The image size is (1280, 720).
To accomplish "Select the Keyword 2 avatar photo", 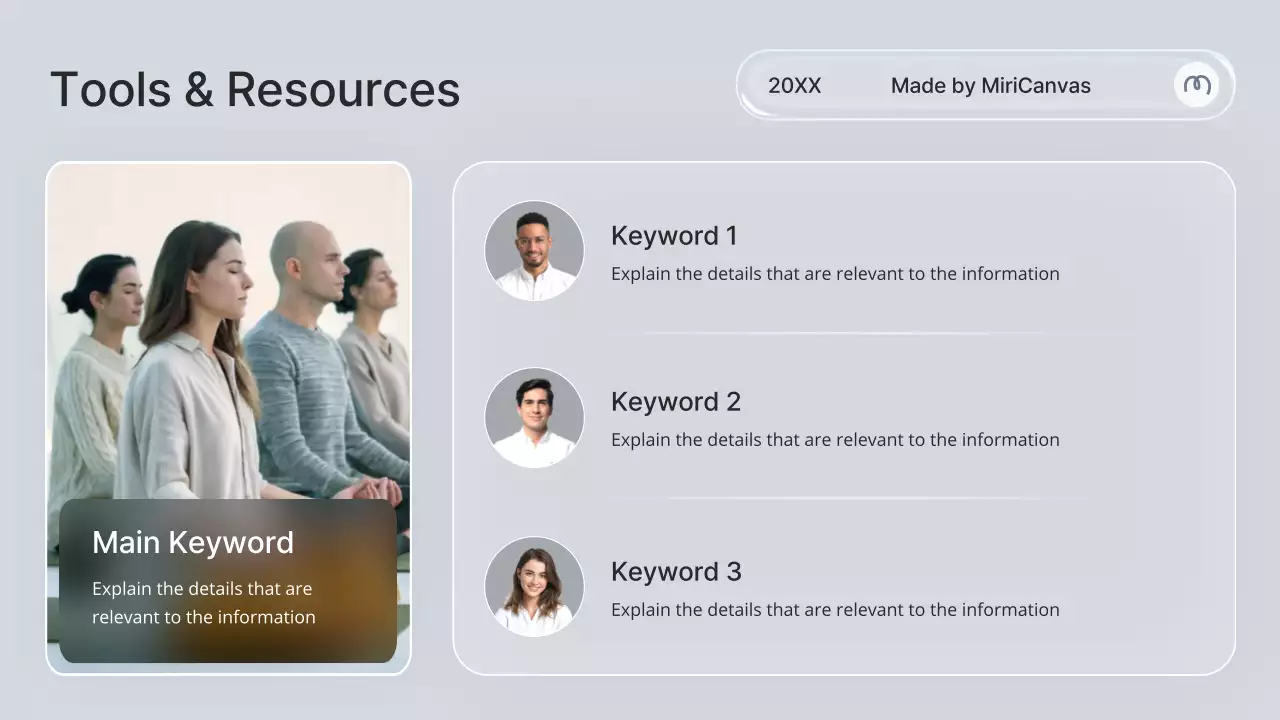I will point(534,417).
